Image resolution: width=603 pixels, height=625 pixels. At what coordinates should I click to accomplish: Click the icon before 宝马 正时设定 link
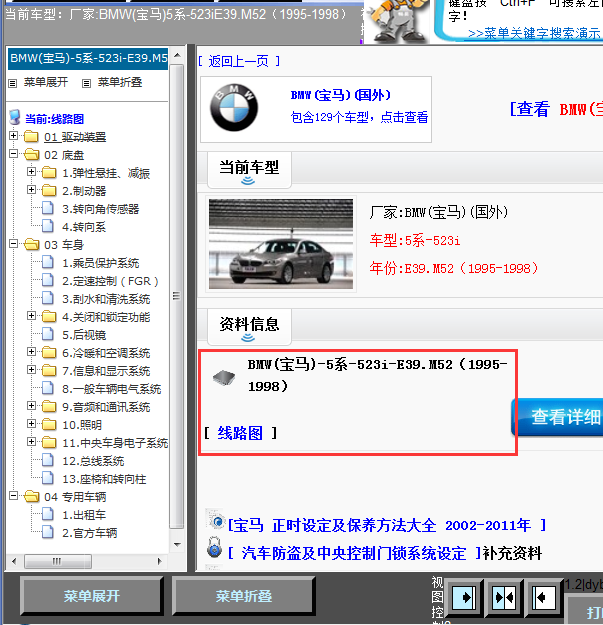pyautogui.click(x=216, y=519)
